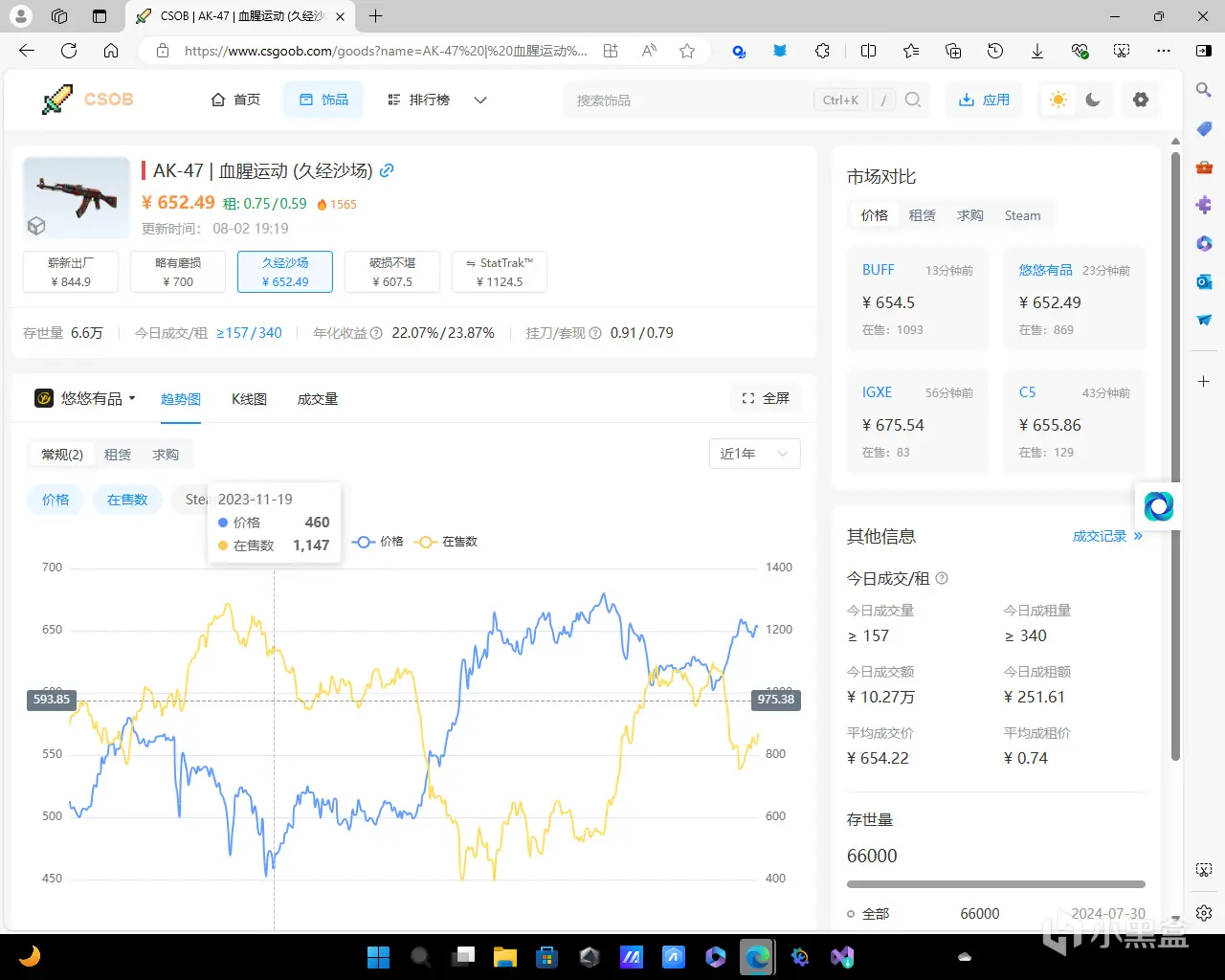Open browser split screen view
The height and width of the screenshot is (980, 1225).
pyautogui.click(x=869, y=51)
